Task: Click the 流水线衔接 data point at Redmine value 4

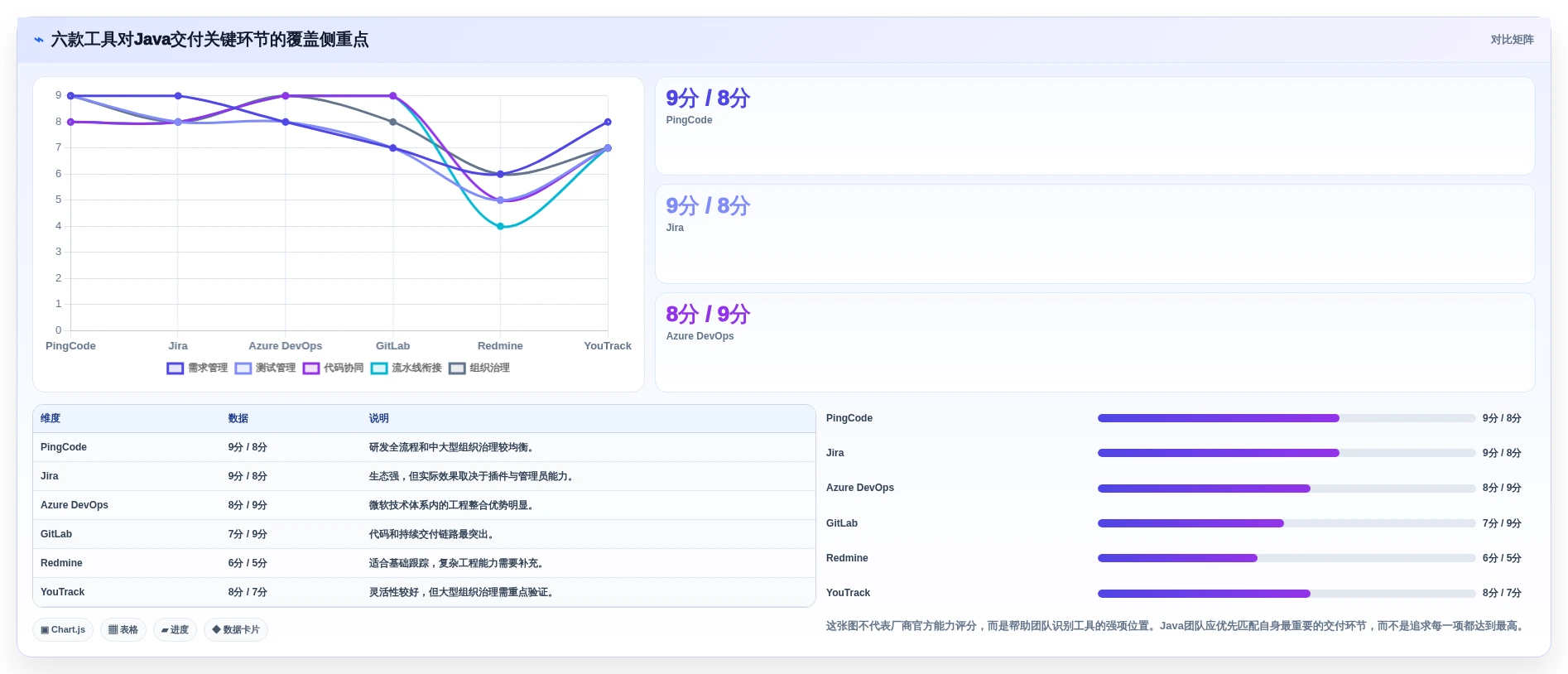Action: (x=500, y=226)
